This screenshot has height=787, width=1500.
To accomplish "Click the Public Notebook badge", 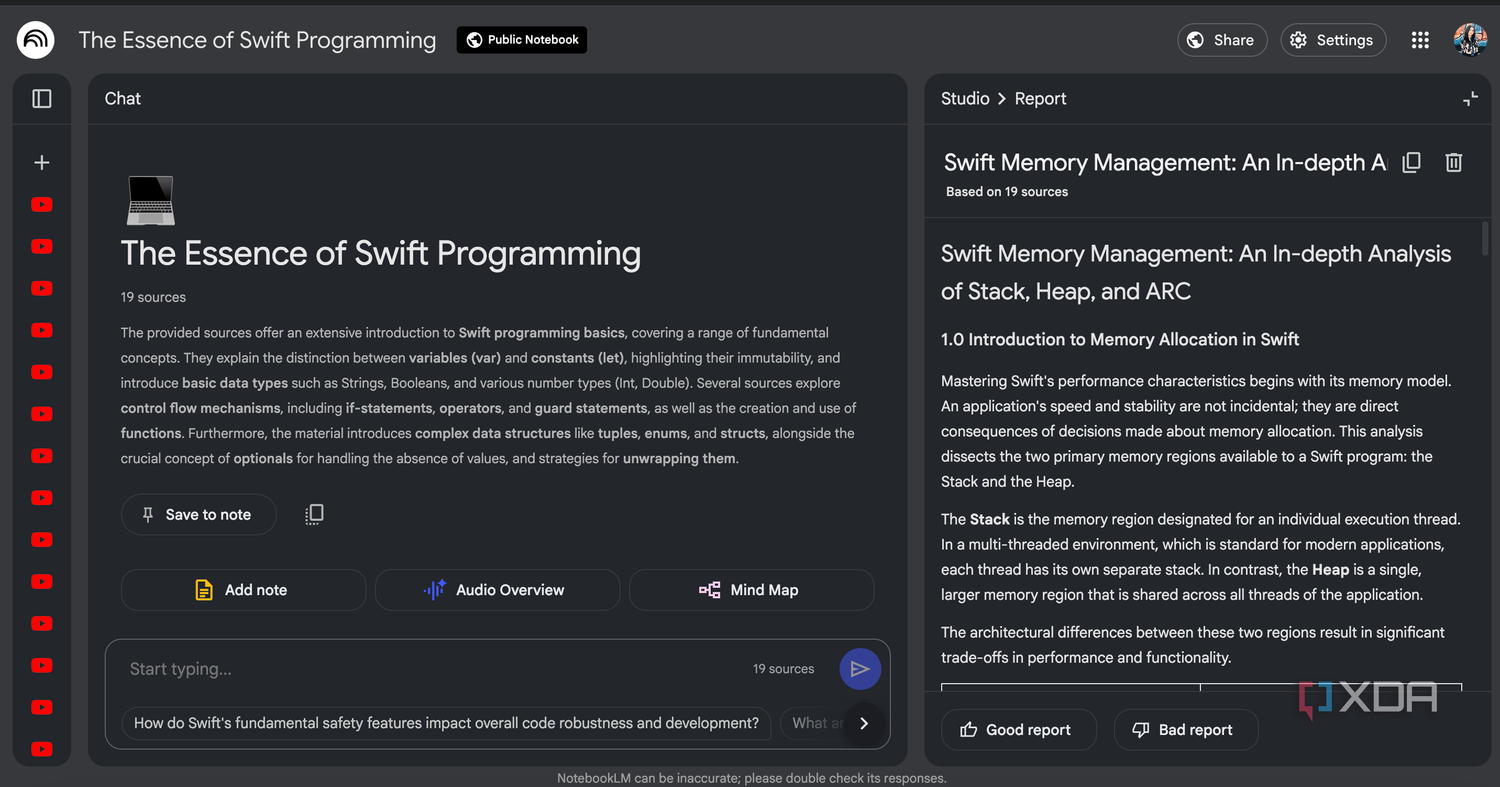I will pyautogui.click(x=522, y=40).
